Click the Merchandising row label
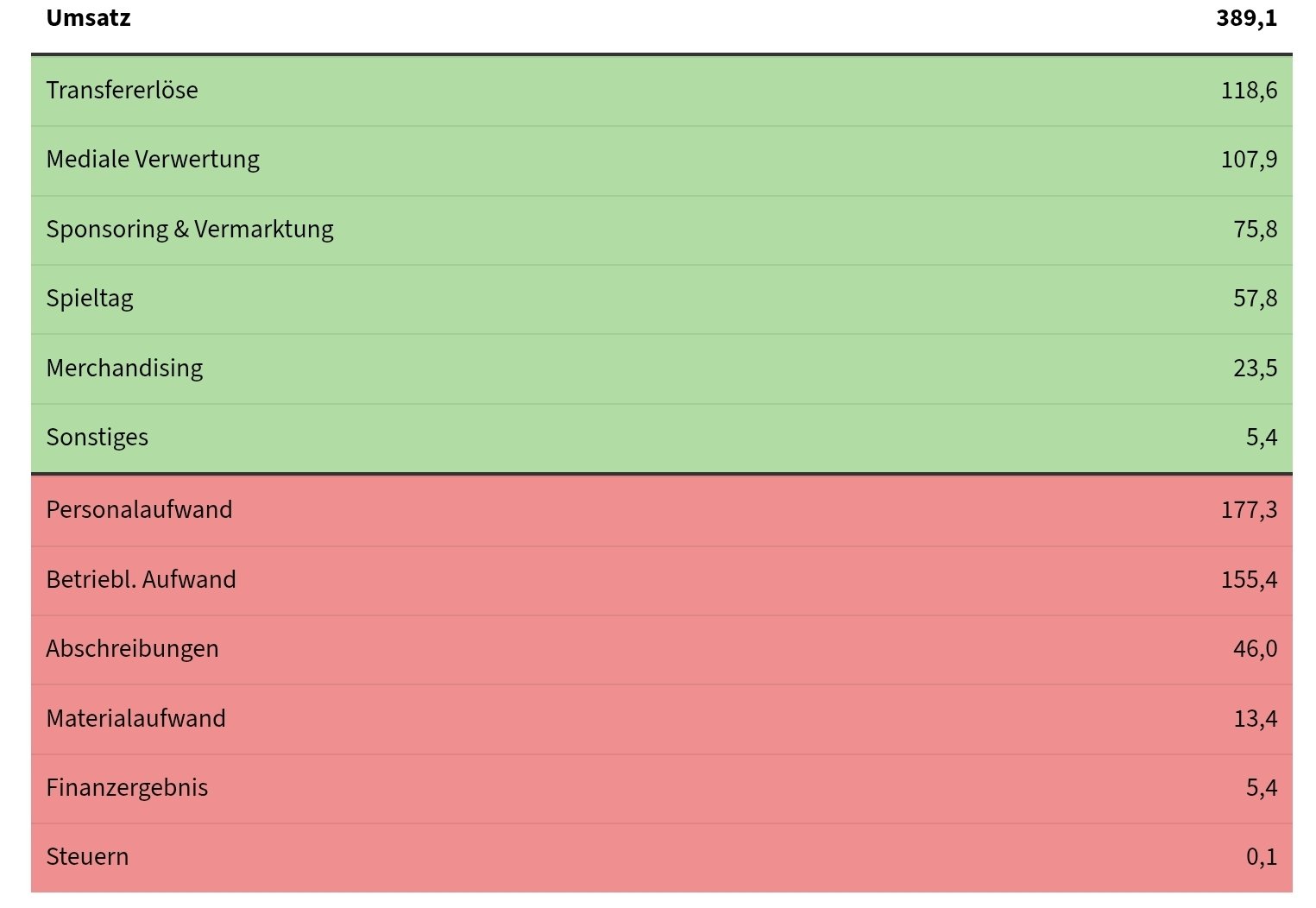1316x908 pixels. click(124, 368)
